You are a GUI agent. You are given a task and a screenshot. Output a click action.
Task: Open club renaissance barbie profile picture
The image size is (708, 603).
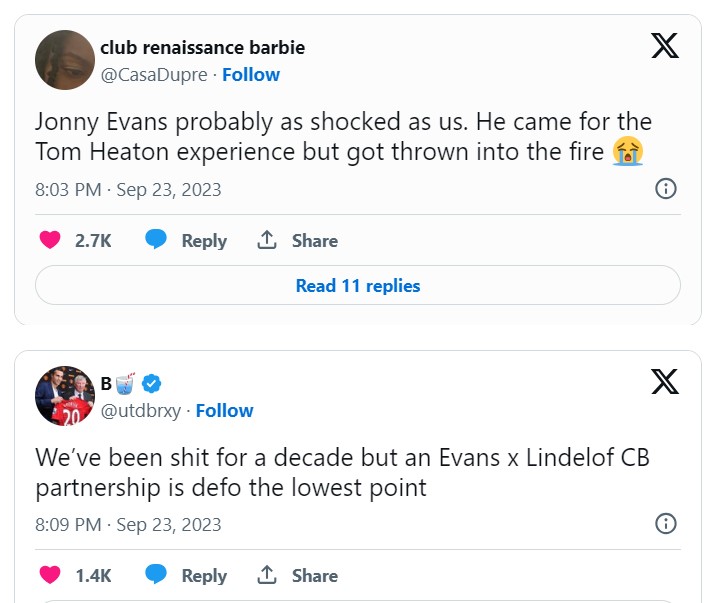tap(65, 60)
